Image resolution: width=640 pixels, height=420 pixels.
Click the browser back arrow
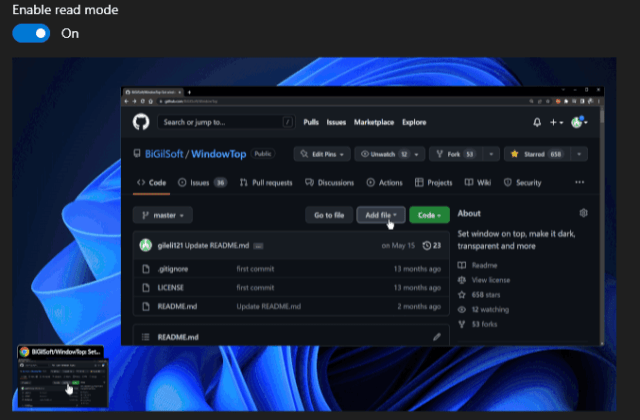tap(127, 101)
